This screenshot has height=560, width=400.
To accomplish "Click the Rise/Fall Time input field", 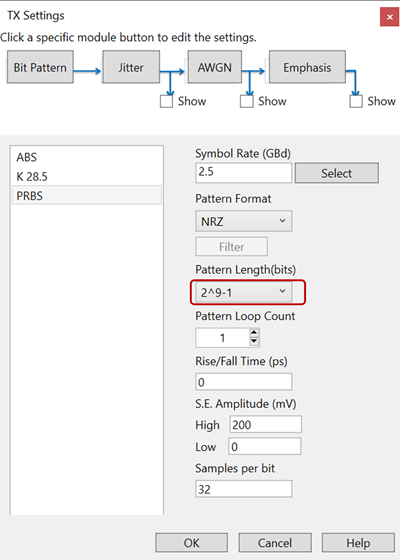I will coord(244,382).
